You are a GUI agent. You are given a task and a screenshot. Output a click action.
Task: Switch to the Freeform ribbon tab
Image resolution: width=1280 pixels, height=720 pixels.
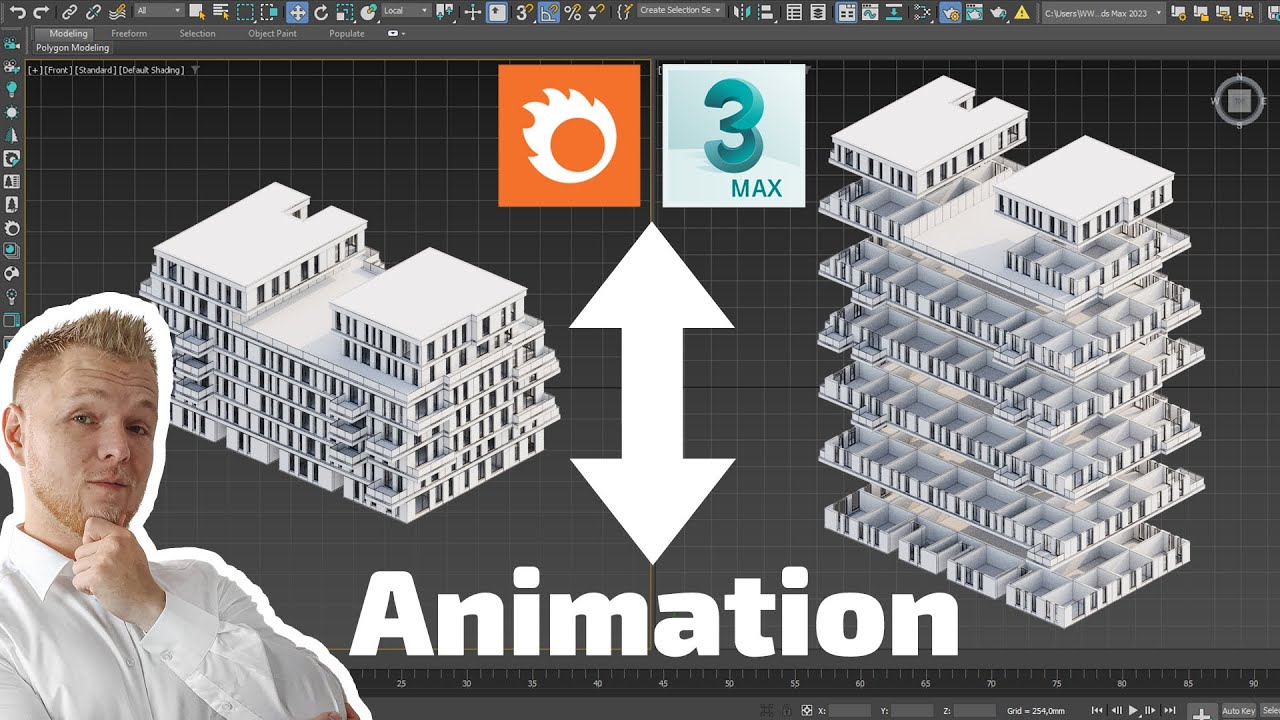[129, 33]
